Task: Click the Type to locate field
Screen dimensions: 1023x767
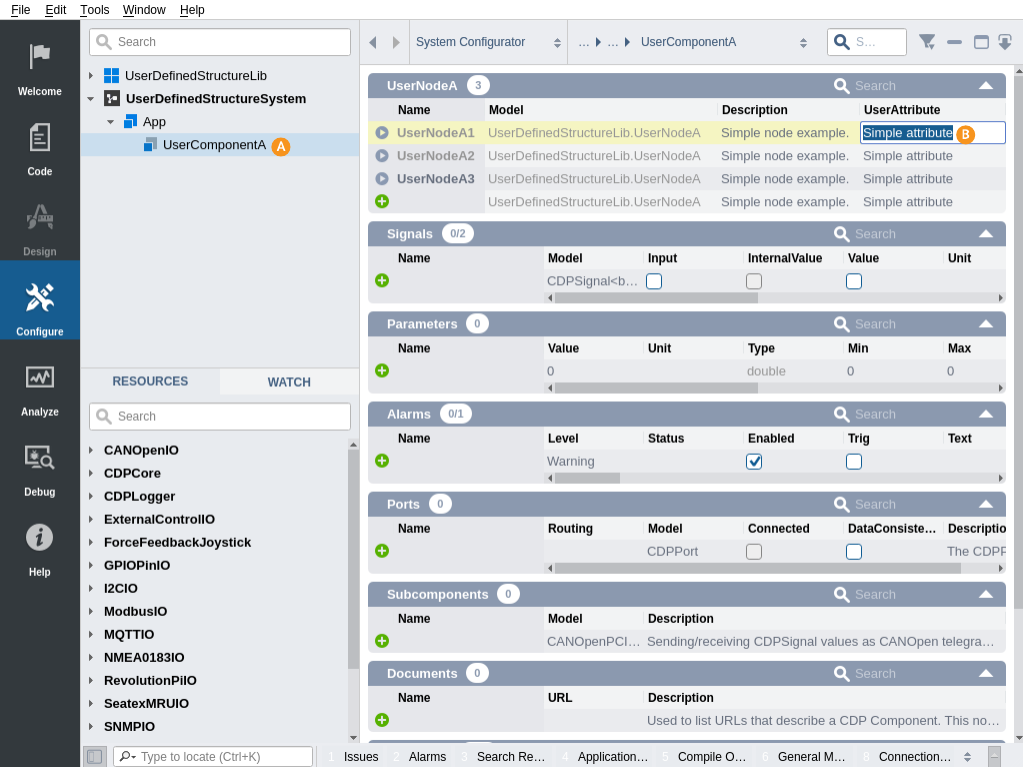Action: [x=220, y=757]
